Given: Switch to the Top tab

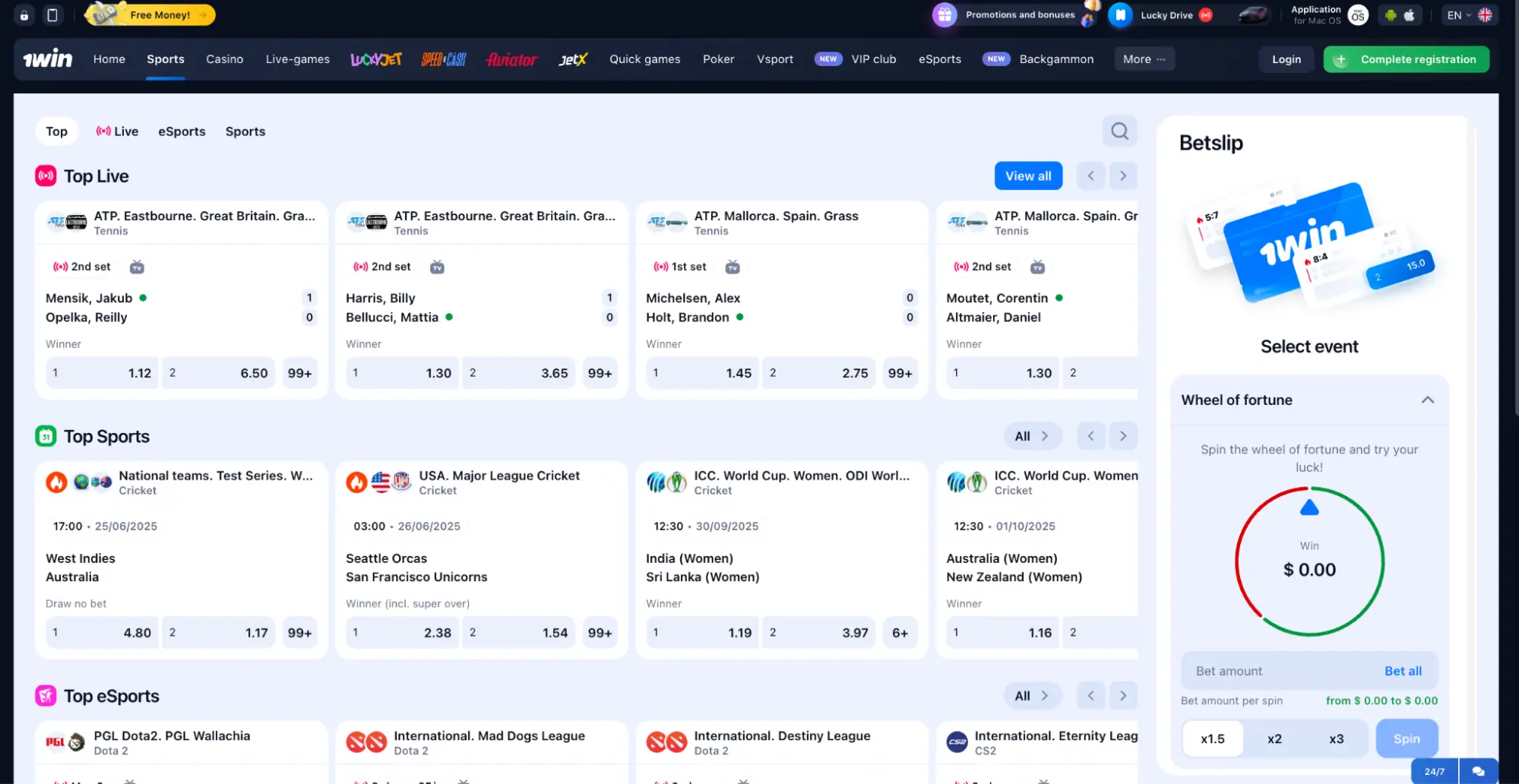Looking at the screenshot, I should tap(56, 131).
